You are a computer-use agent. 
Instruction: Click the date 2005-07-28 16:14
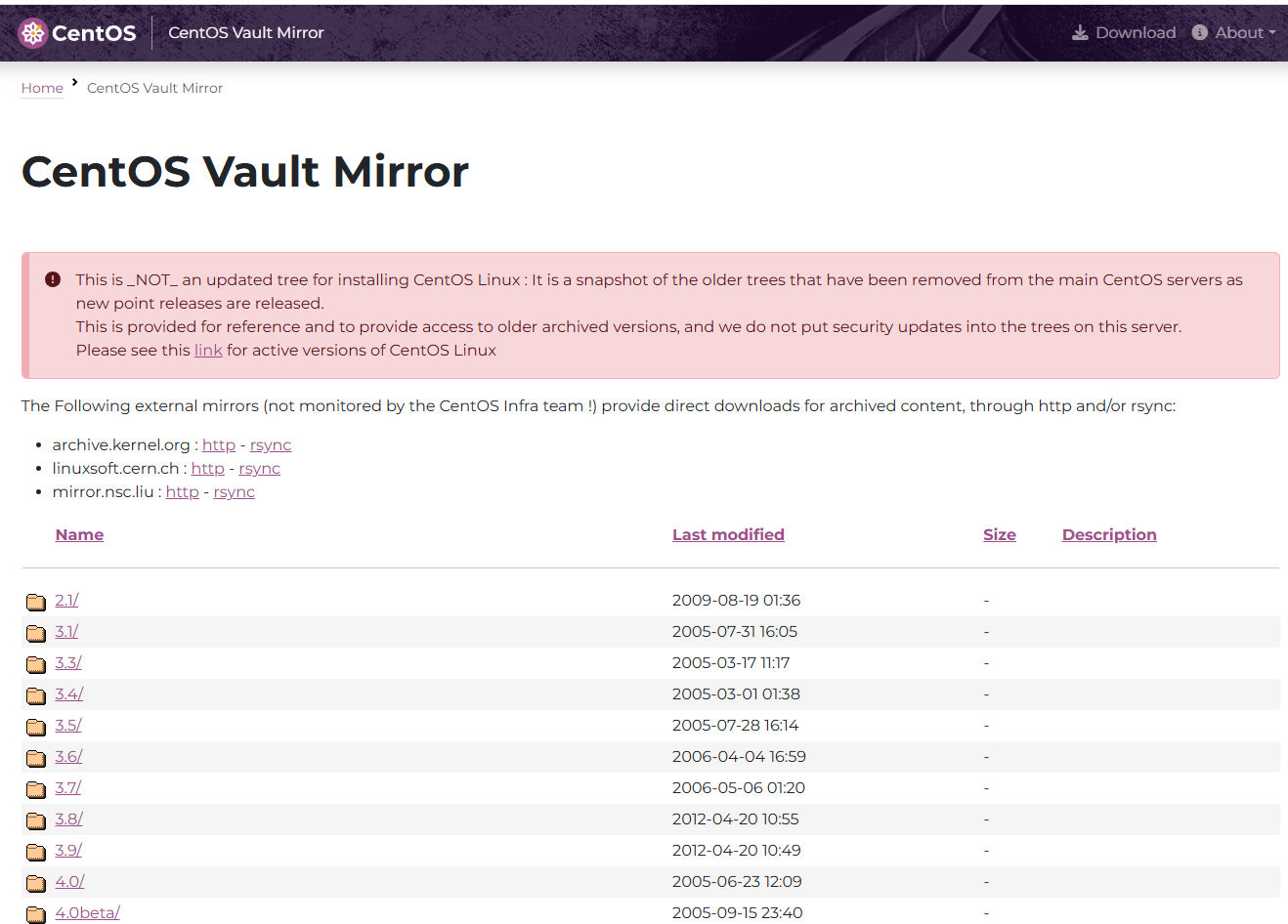click(735, 725)
